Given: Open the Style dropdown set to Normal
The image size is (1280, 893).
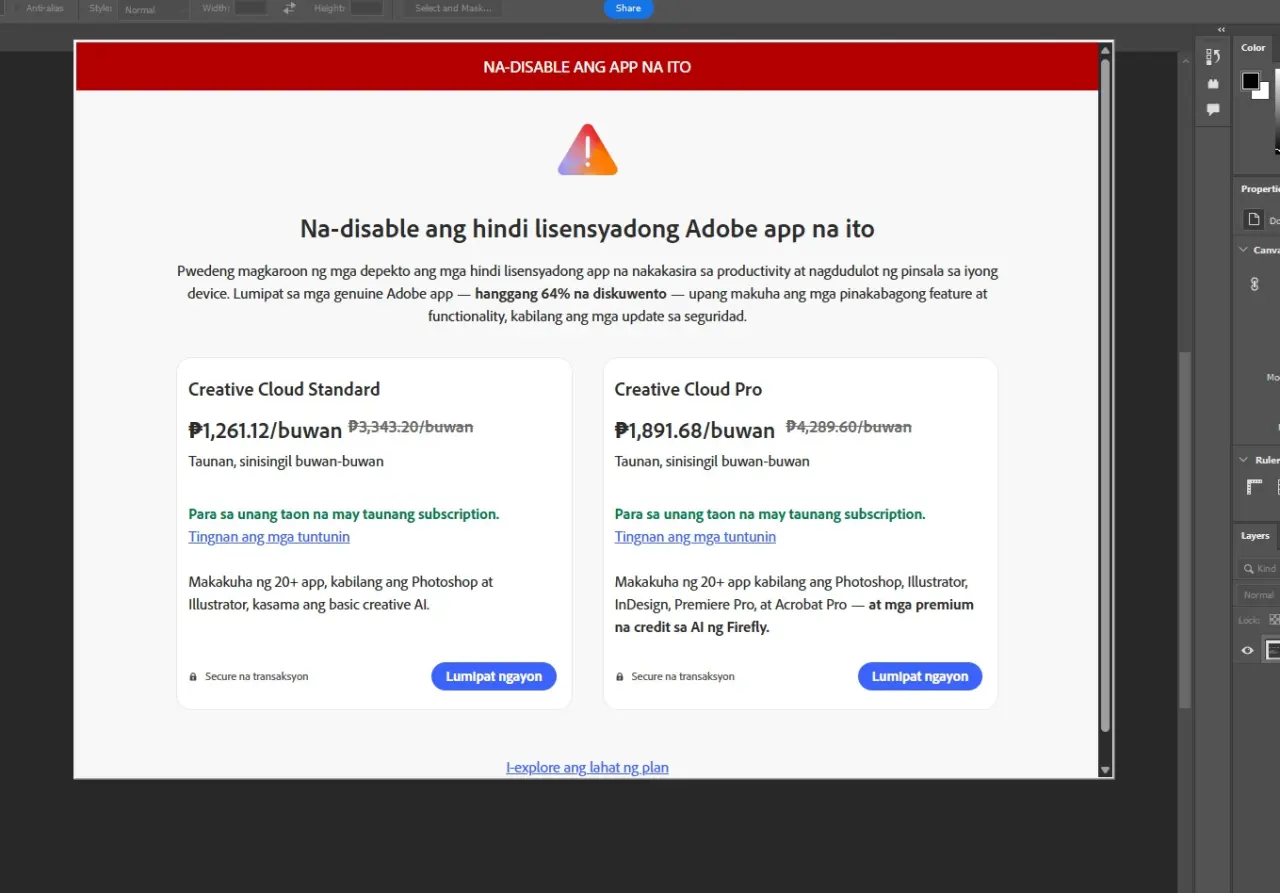Looking at the screenshot, I should (153, 9).
